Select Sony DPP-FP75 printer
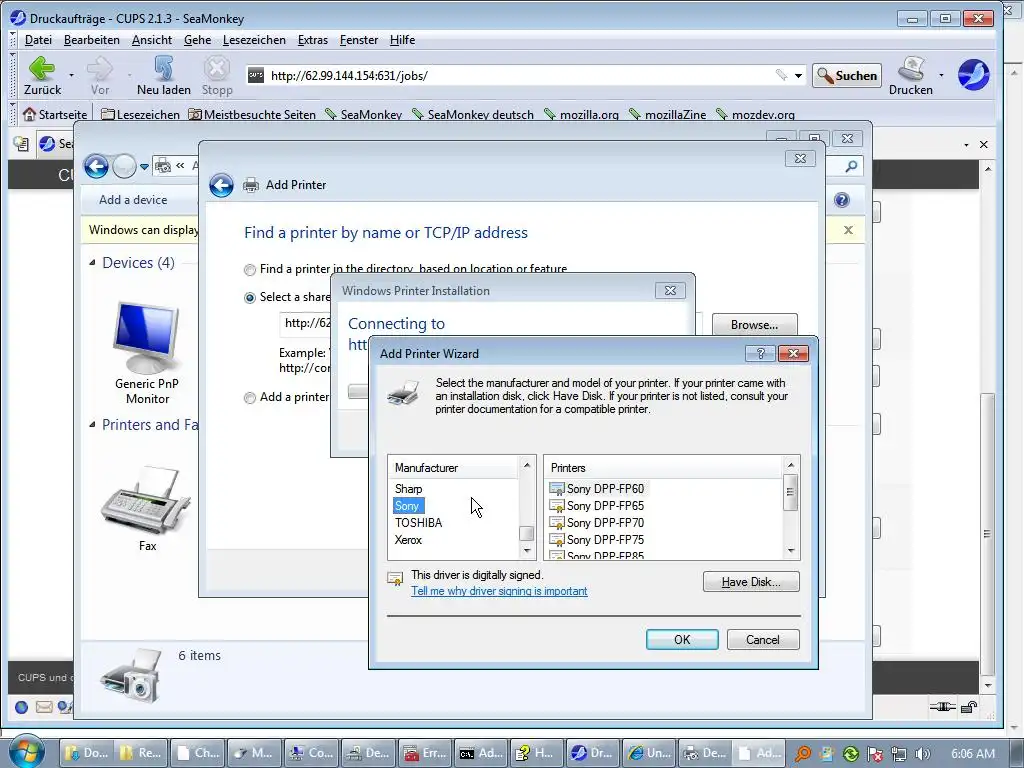Viewport: 1024px width, 768px height. (x=598, y=539)
